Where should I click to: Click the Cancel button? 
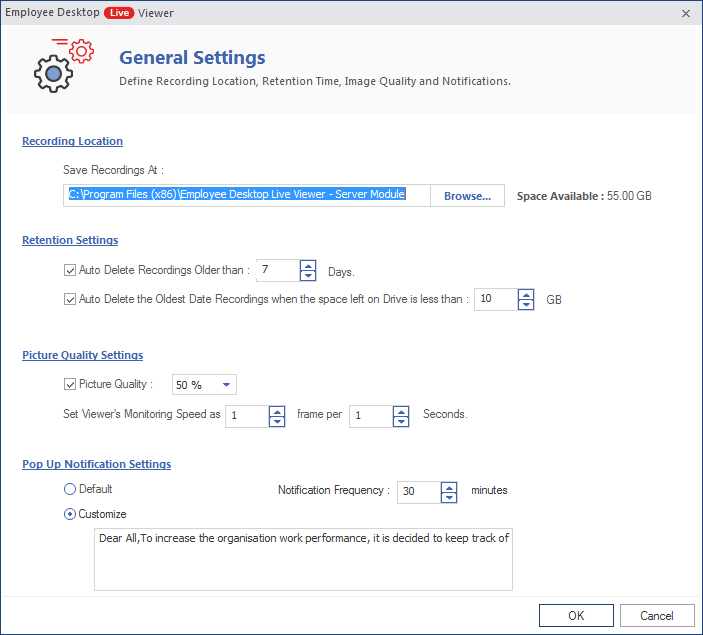pyautogui.click(x=657, y=615)
